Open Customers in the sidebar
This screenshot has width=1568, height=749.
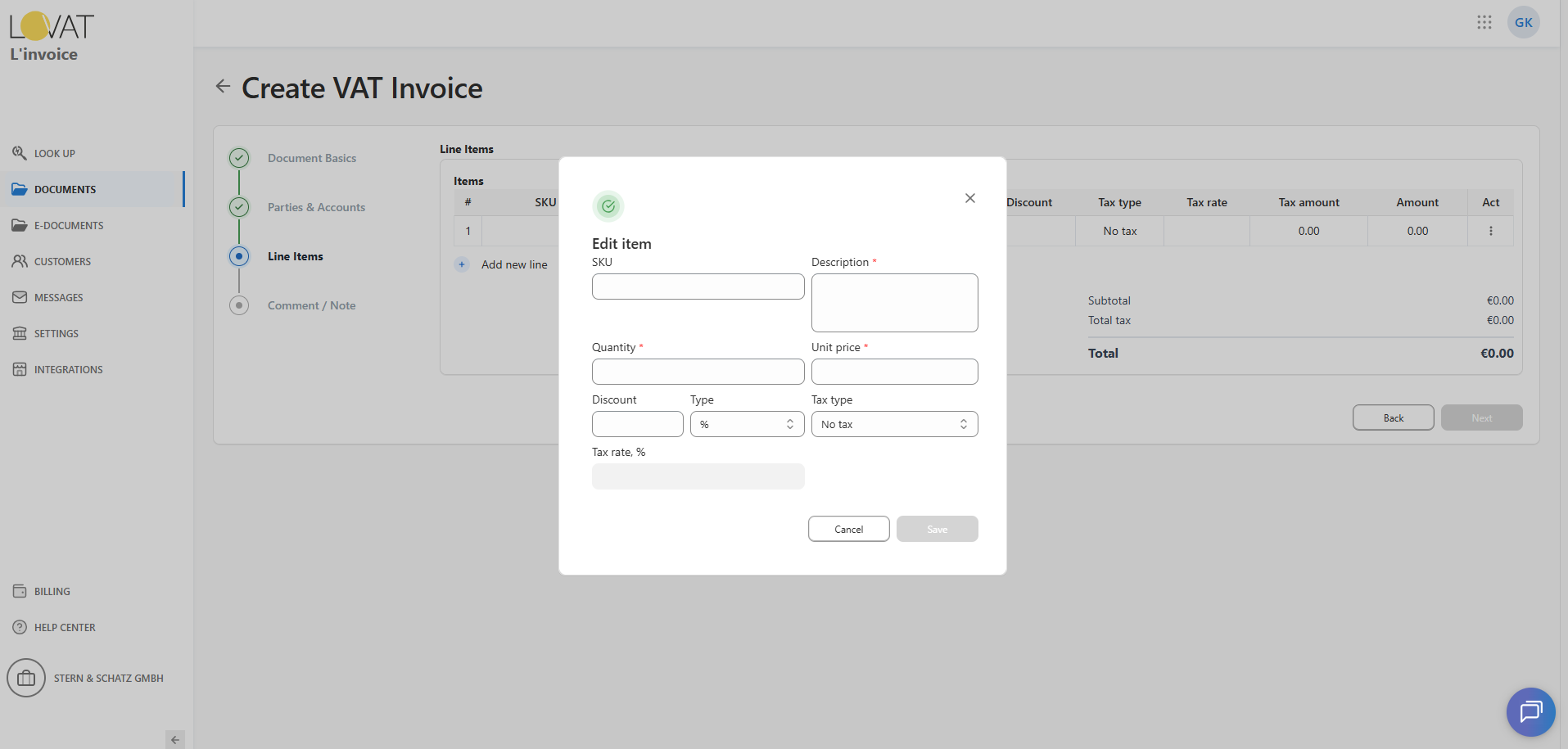tap(62, 261)
